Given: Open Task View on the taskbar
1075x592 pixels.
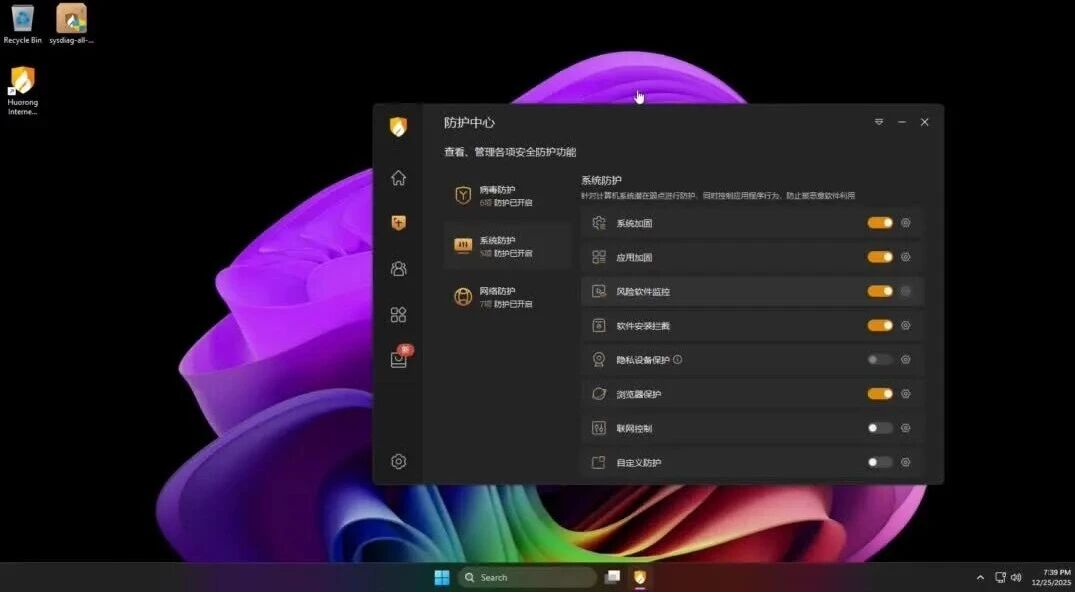Looking at the screenshot, I should [612, 578].
